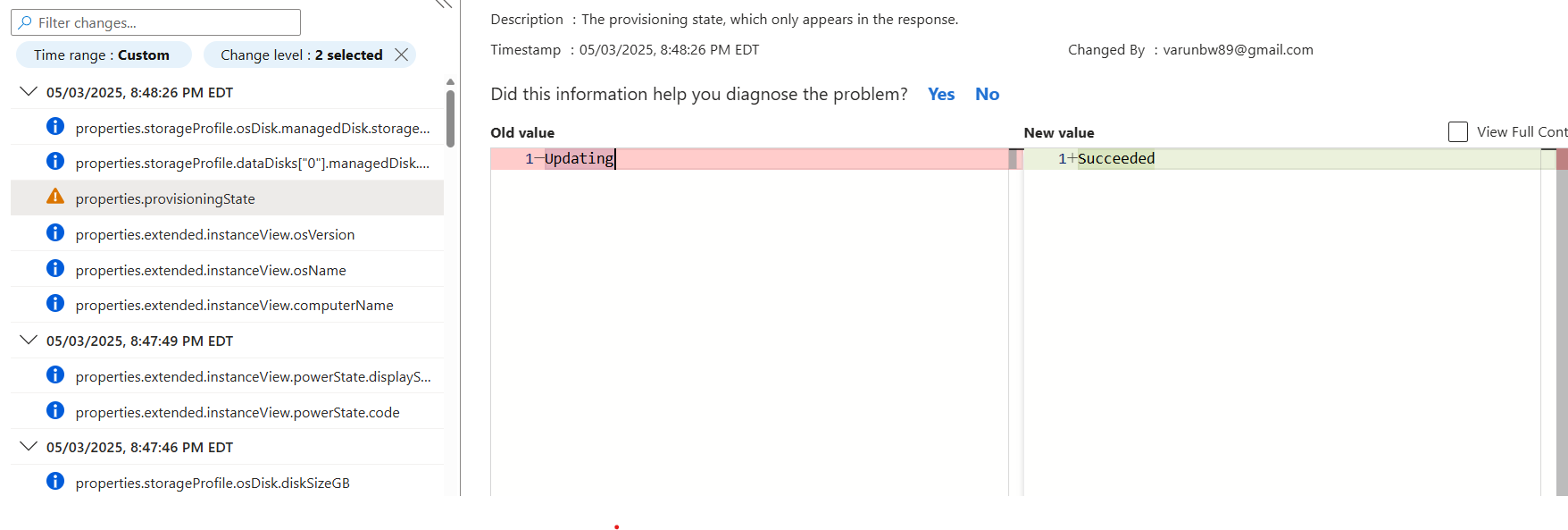Collapse the 8:47:46 PM change group
This screenshot has width=1568, height=530.
click(x=29, y=446)
